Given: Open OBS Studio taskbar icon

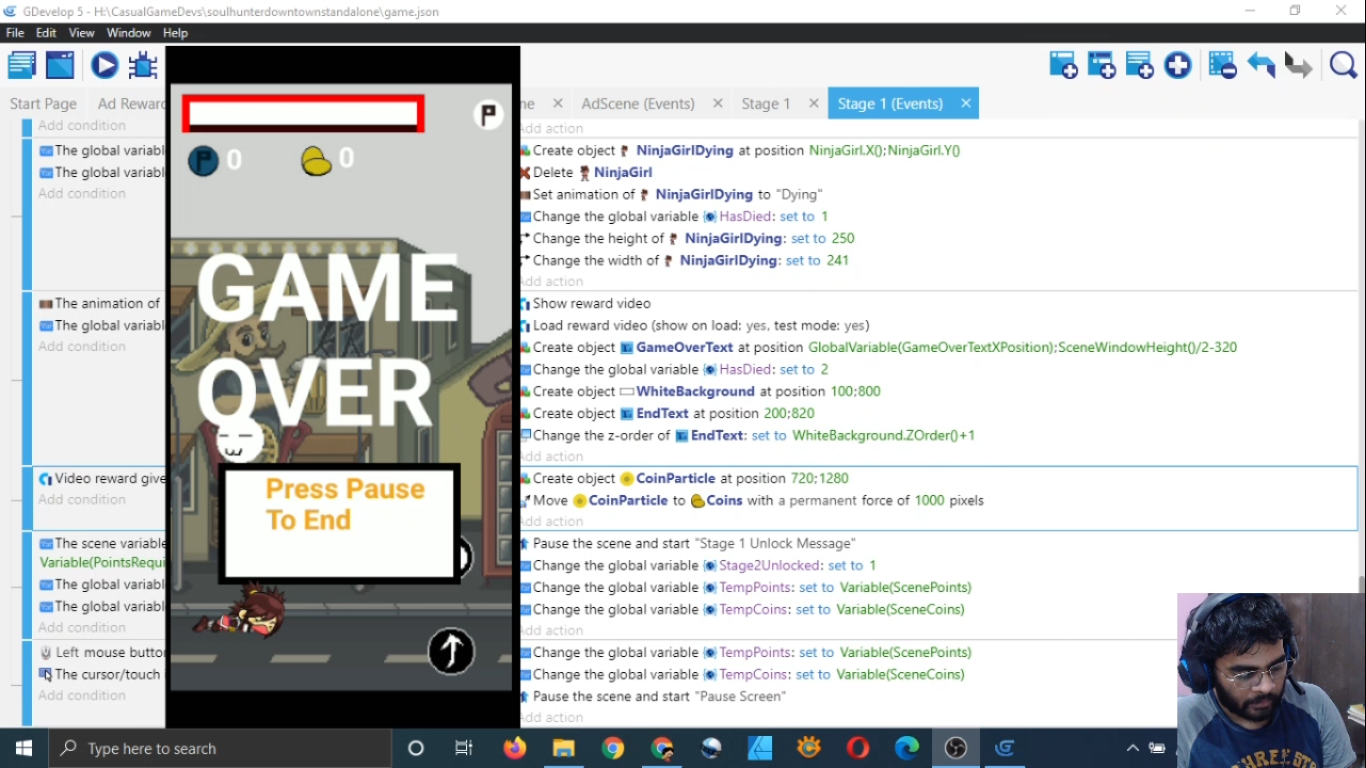Looking at the screenshot, I should (x=956, y=748).
